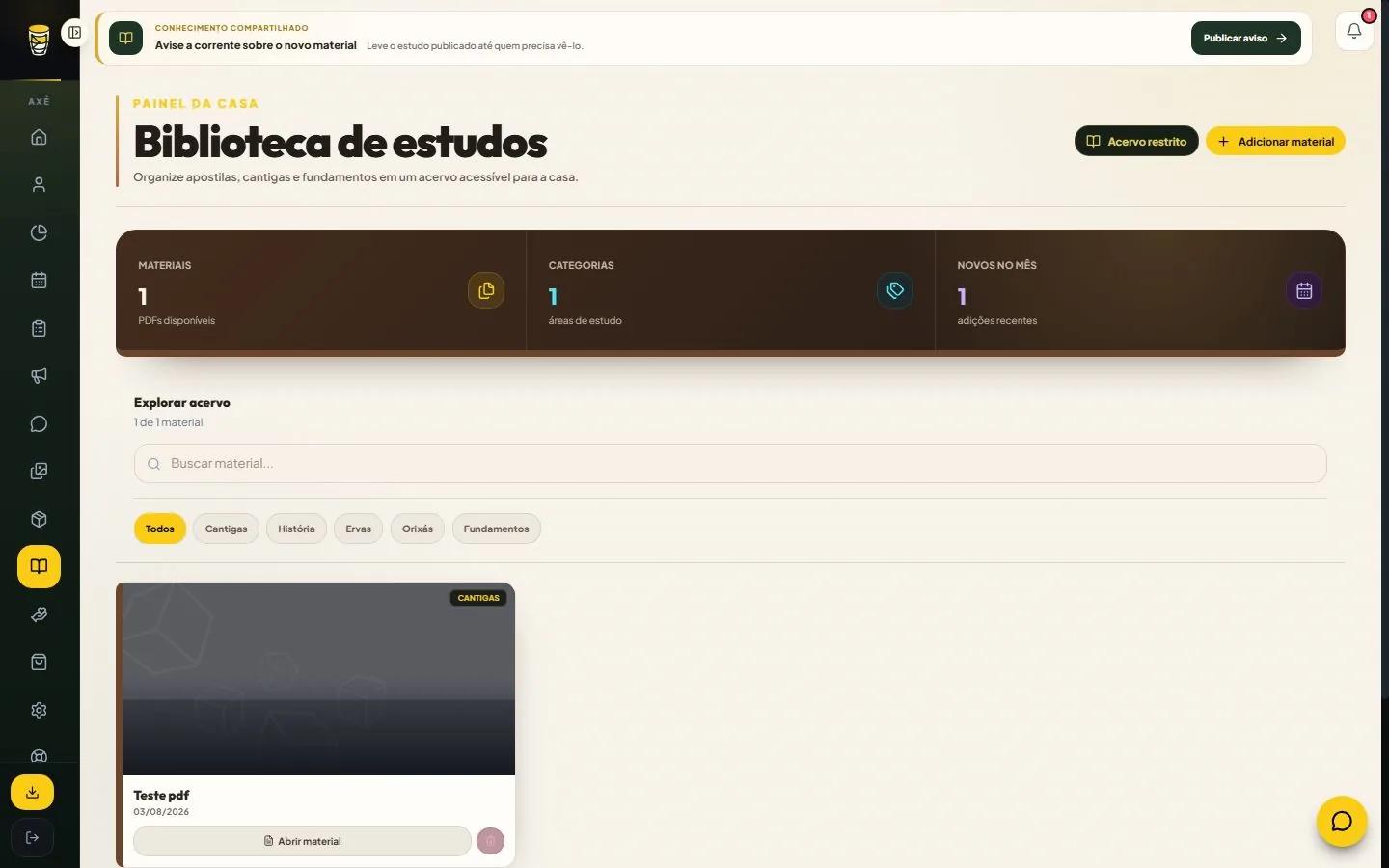Viewport: 1389px width, 868px height.
Task: Open the image gallery icon in sidebar
Action: (39, 472)
